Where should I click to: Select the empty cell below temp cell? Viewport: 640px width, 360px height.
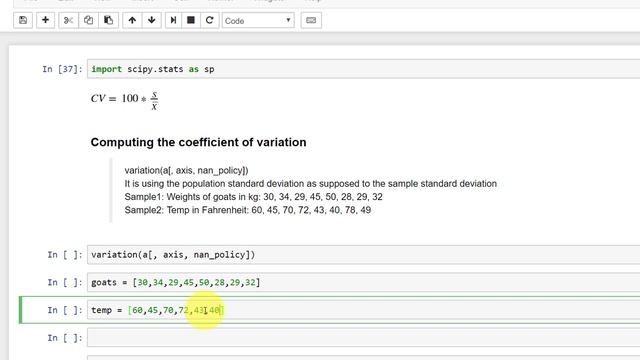(363, 338)
